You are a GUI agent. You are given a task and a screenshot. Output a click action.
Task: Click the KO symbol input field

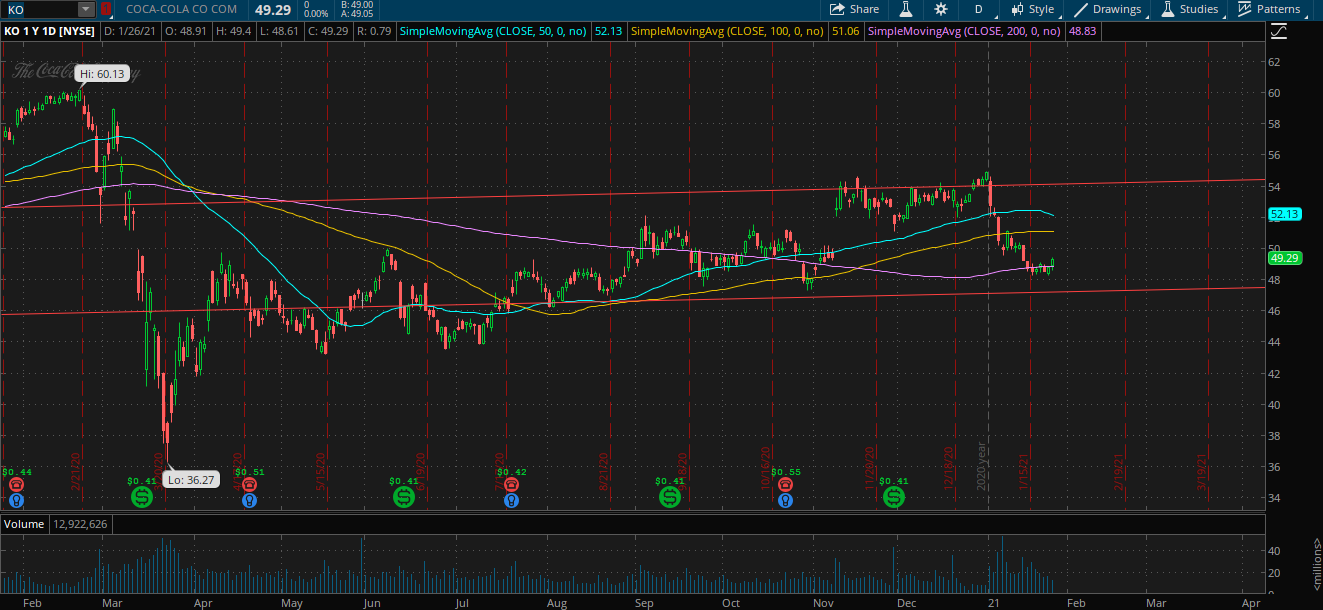coord(40,9)
